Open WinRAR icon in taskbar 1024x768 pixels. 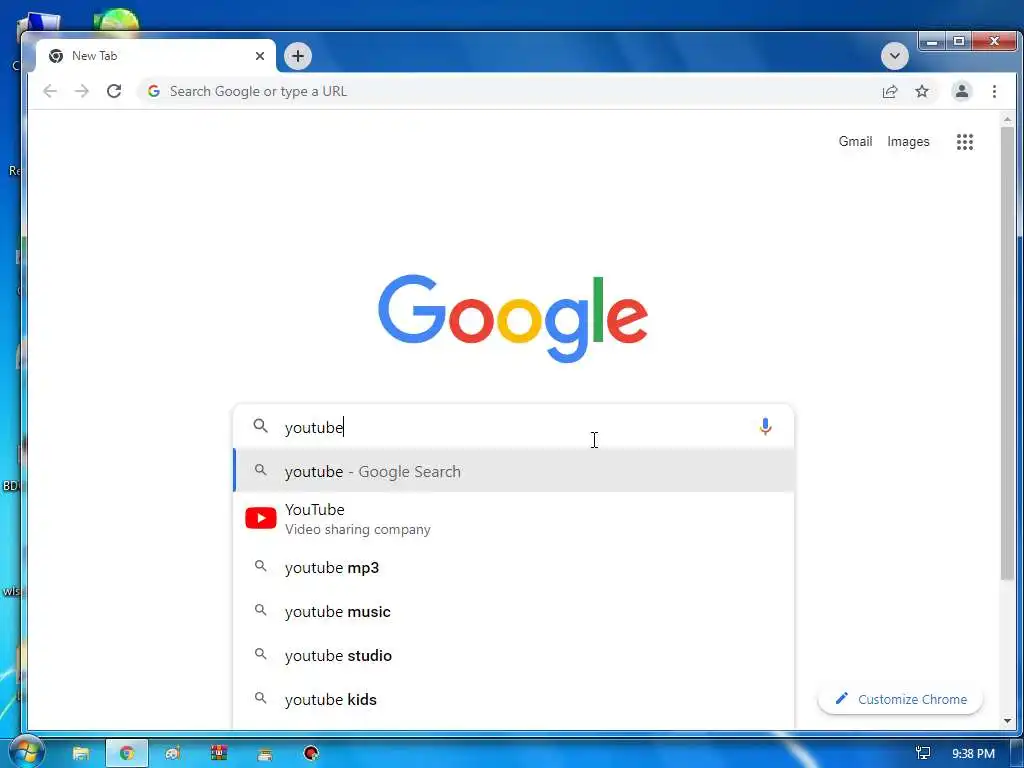coord(219,753)
